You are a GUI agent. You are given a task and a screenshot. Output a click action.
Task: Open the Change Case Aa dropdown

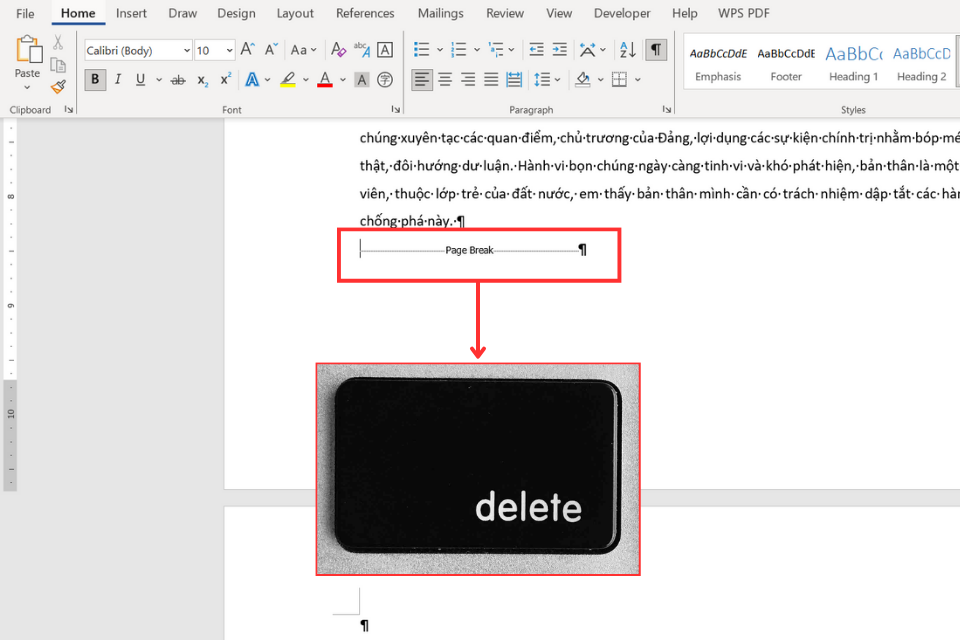304,50
